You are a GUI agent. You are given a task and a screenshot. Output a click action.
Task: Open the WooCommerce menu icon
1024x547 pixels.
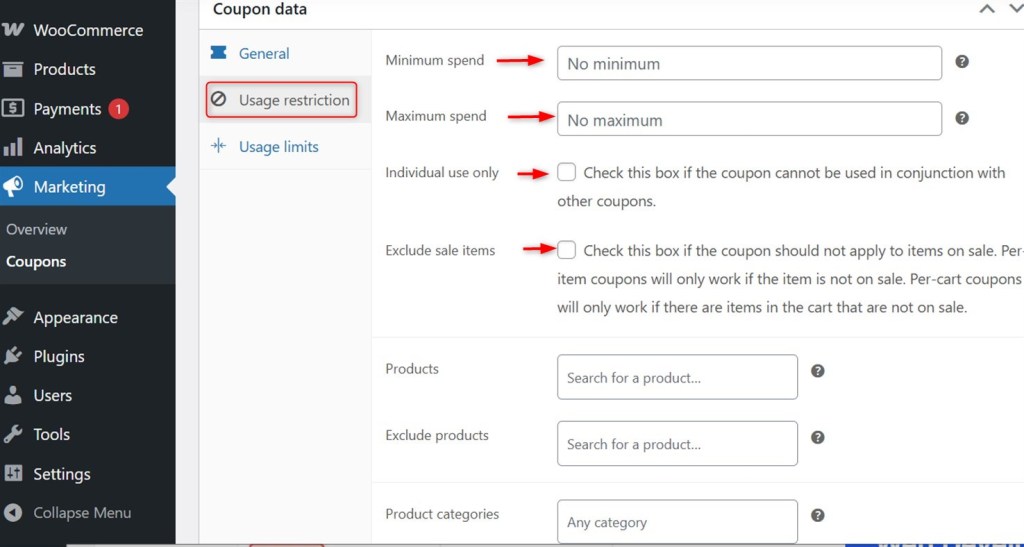(x=13, y=30)
